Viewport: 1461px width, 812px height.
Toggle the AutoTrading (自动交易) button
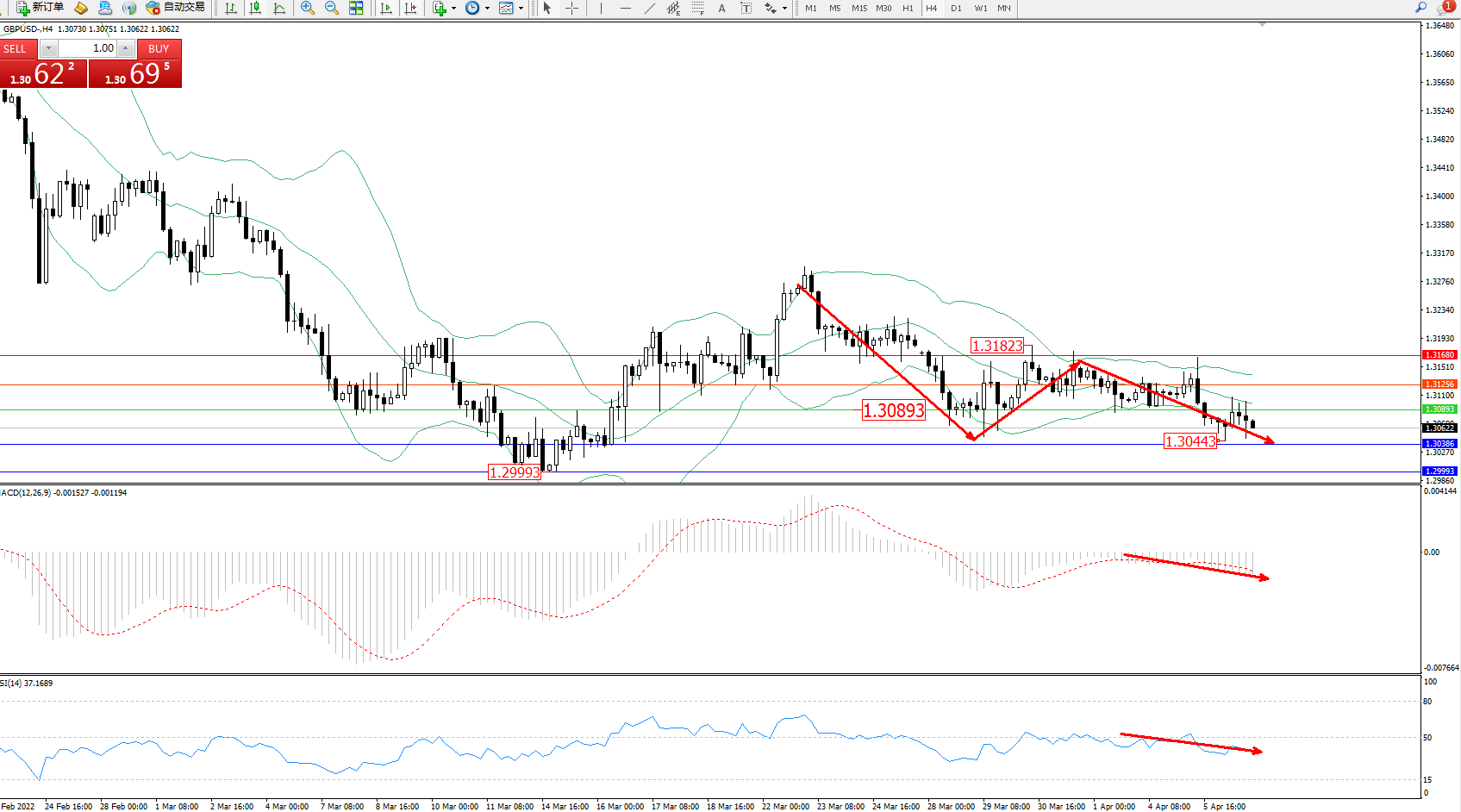pyautogui.click(x=176, y=7)
